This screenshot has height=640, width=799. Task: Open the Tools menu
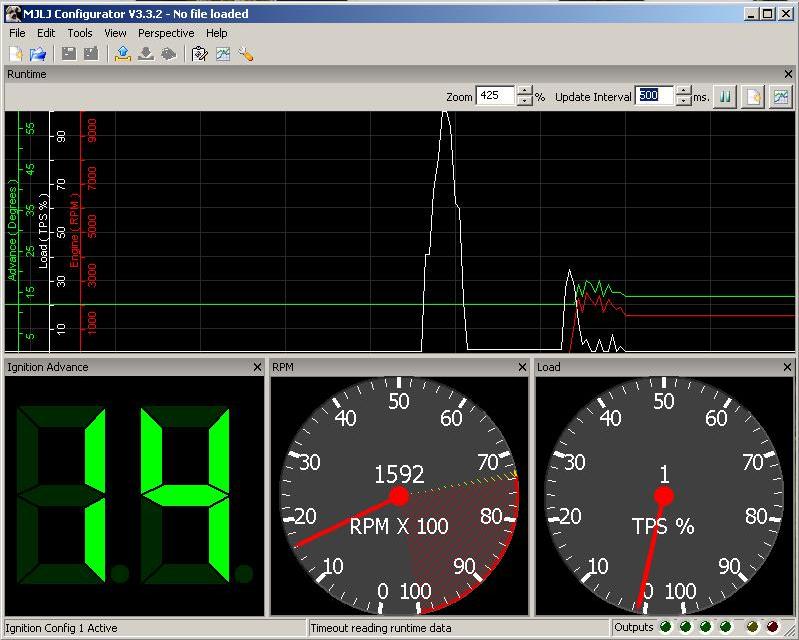coord(80,33)
